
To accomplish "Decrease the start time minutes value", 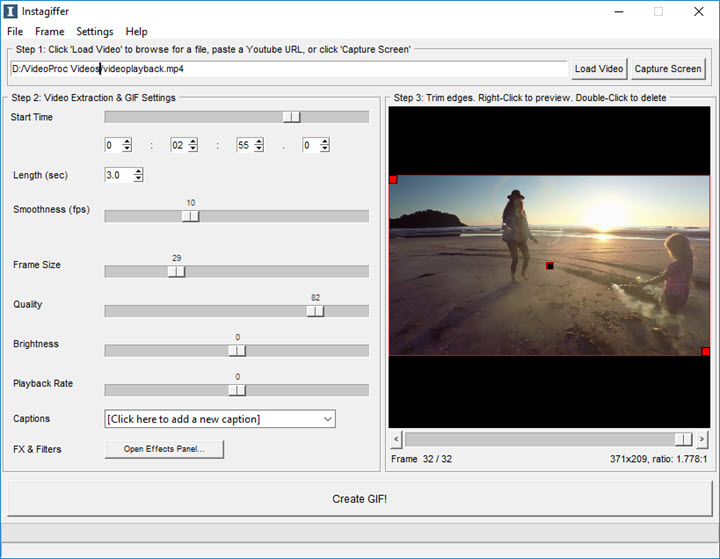I will 193,149.
